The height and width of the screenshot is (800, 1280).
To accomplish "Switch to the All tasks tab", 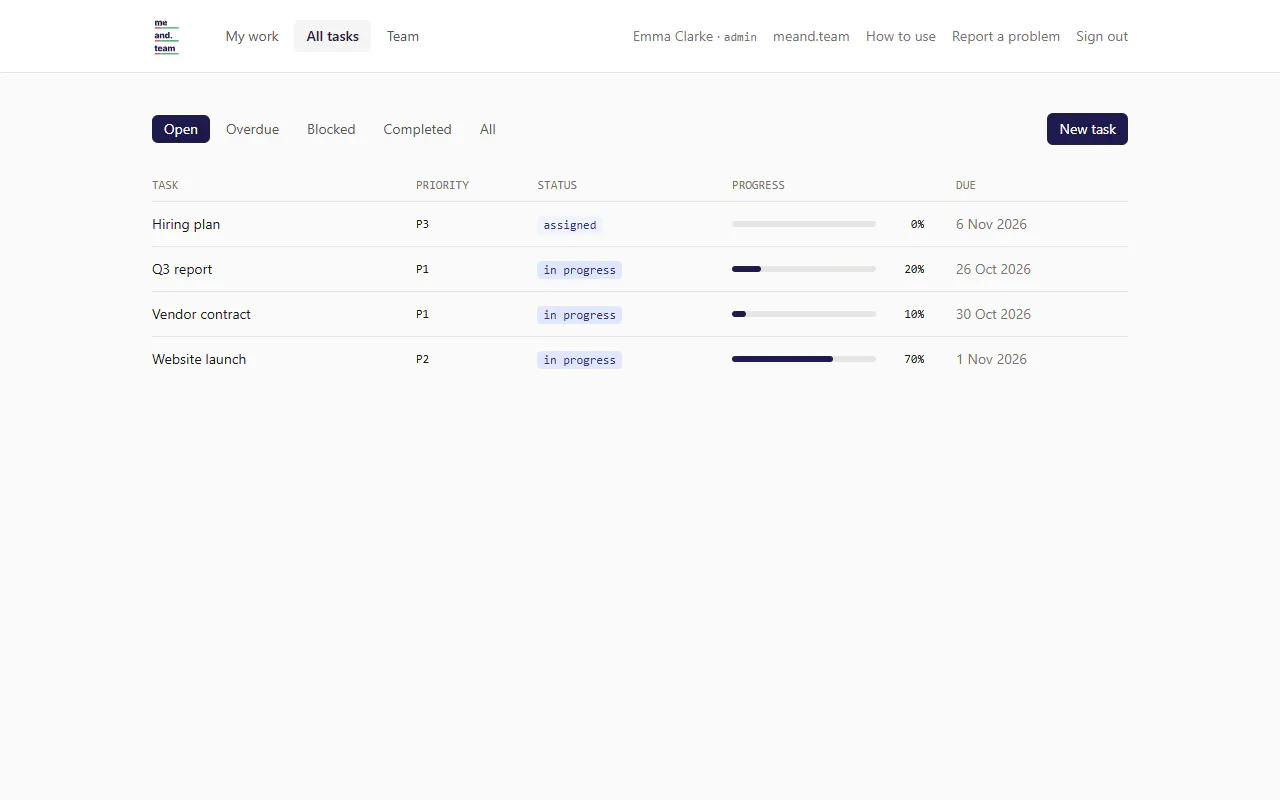I will 333,36.
